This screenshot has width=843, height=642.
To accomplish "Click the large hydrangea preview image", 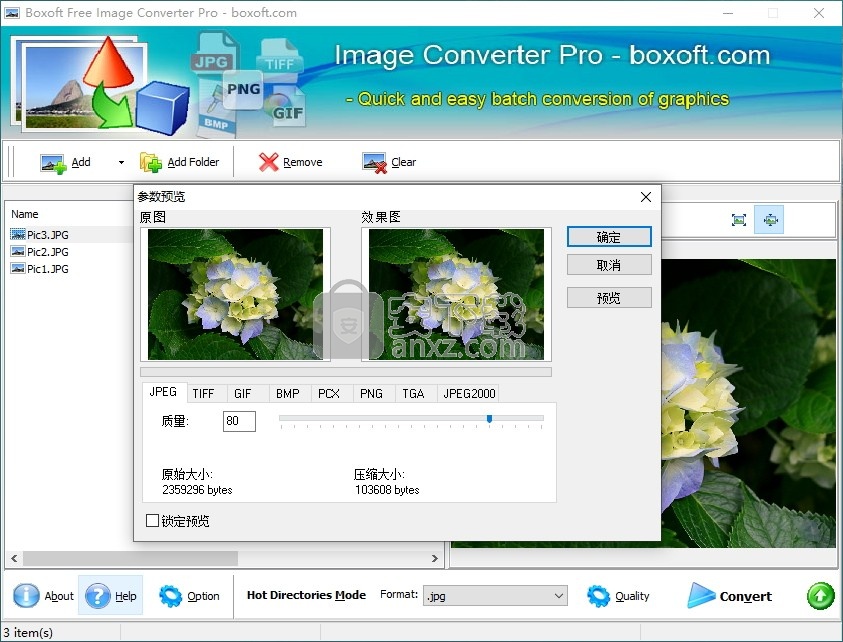I will pos(748,403).
